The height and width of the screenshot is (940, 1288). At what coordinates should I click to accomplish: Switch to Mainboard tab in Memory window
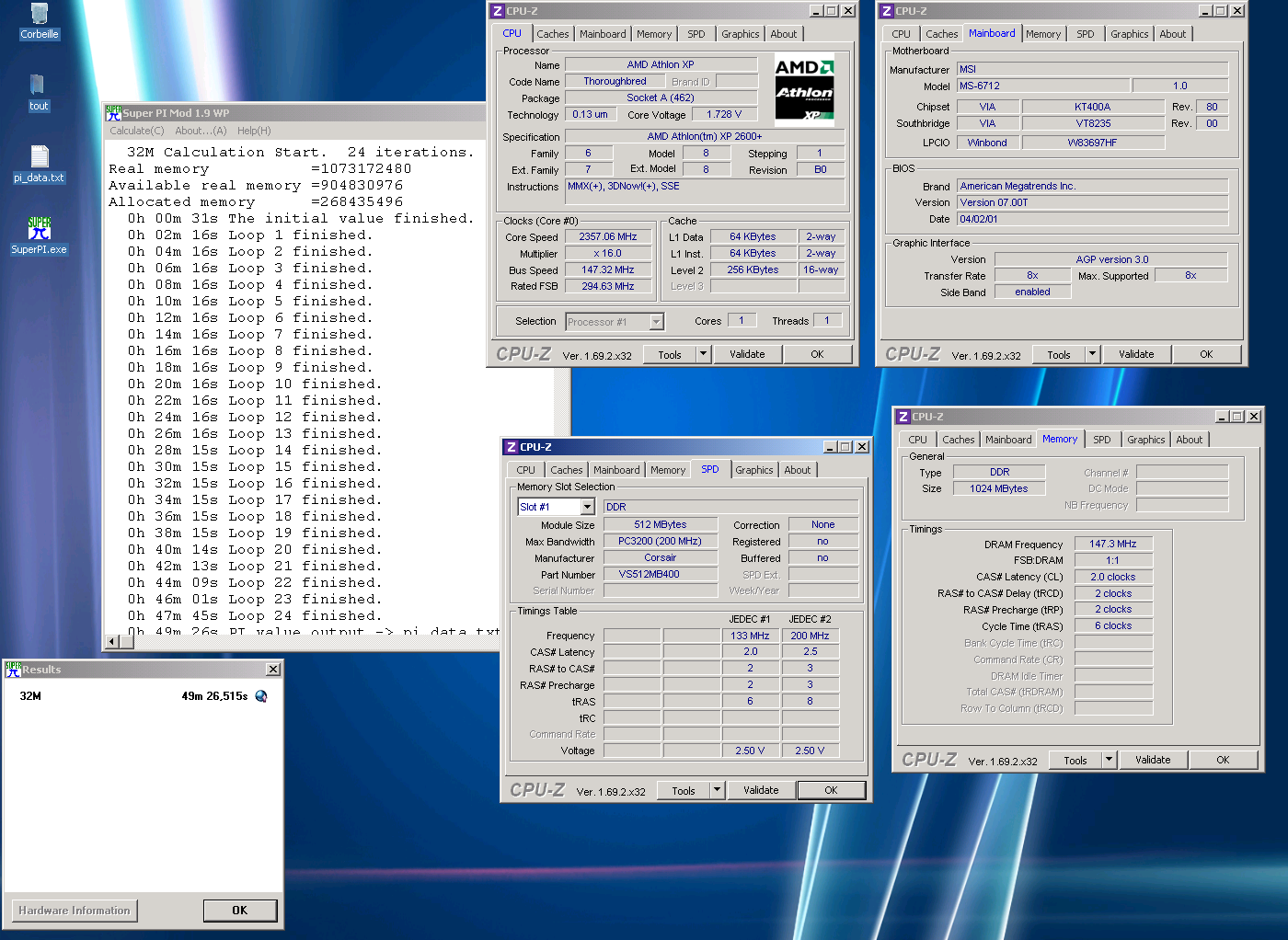click(x=1008, y=440)
